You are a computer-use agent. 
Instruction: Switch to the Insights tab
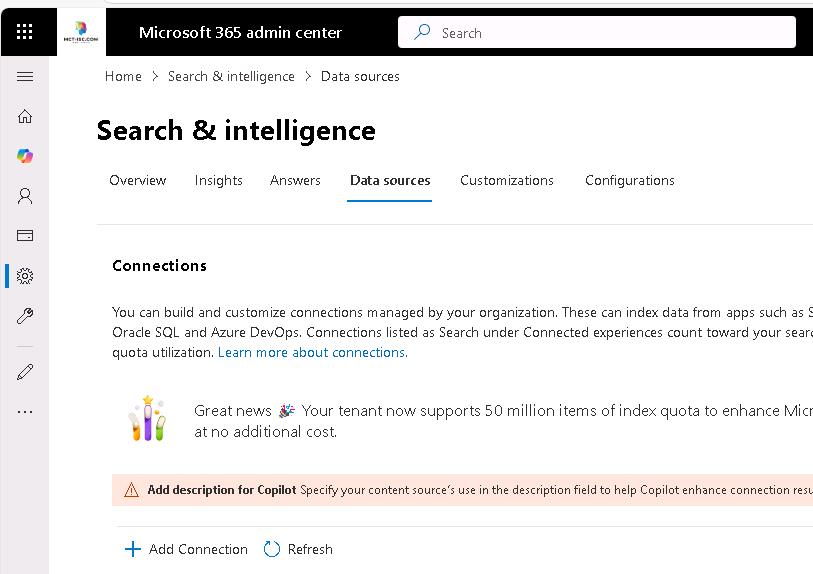(x=218, y=180)
